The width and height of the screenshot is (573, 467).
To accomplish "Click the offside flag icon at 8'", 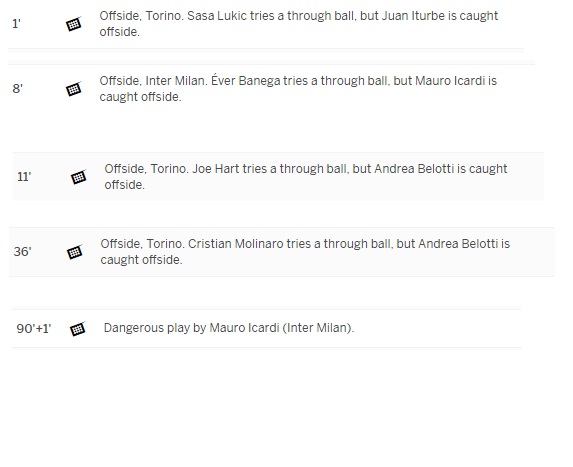I will pos(73,89).
